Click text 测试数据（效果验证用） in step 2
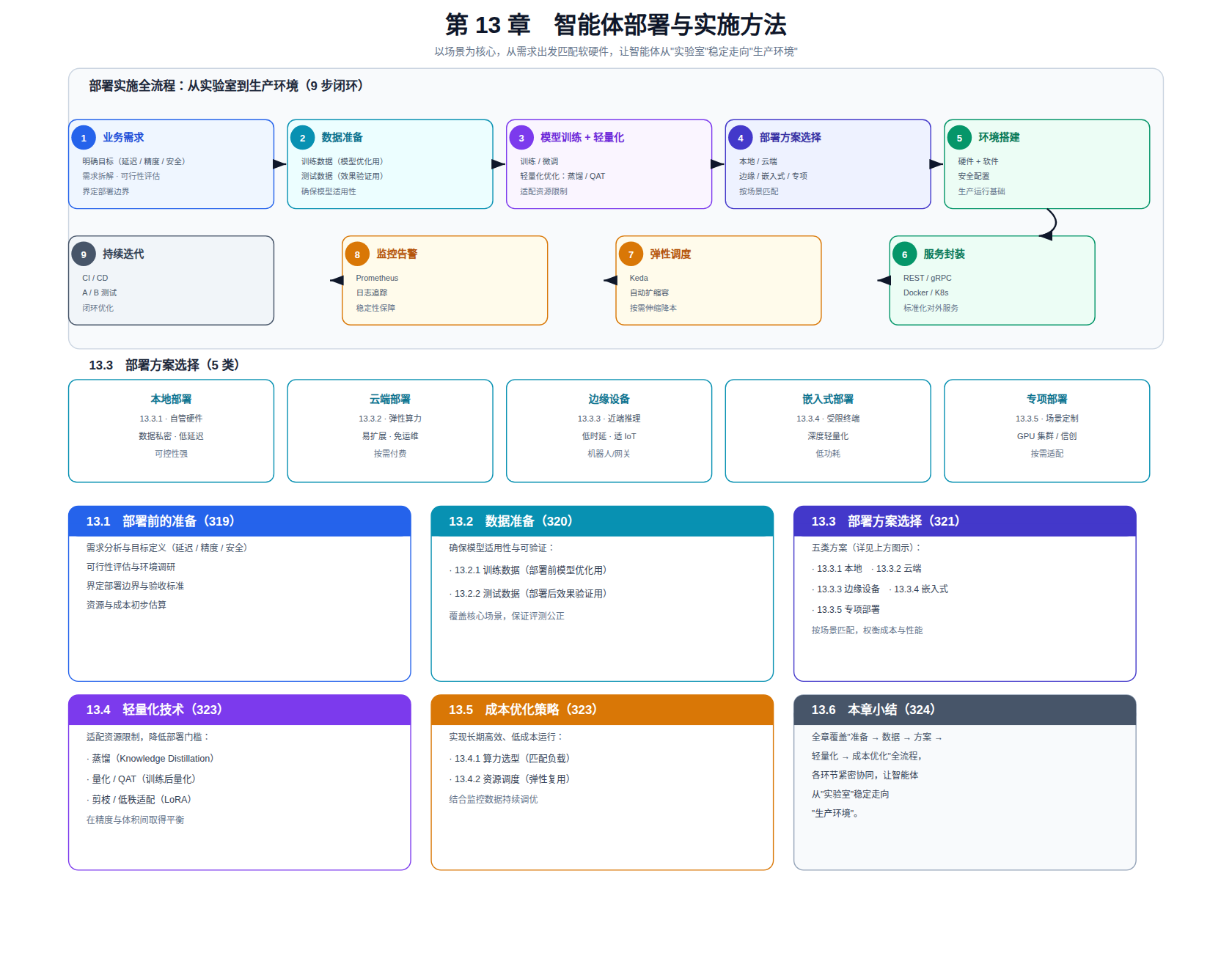The image size is (1232, 953). [342, 176]
